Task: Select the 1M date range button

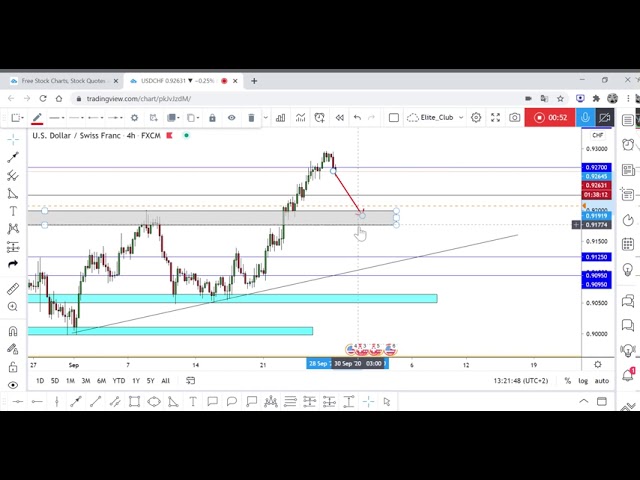Action: click(x=70, y=381)
